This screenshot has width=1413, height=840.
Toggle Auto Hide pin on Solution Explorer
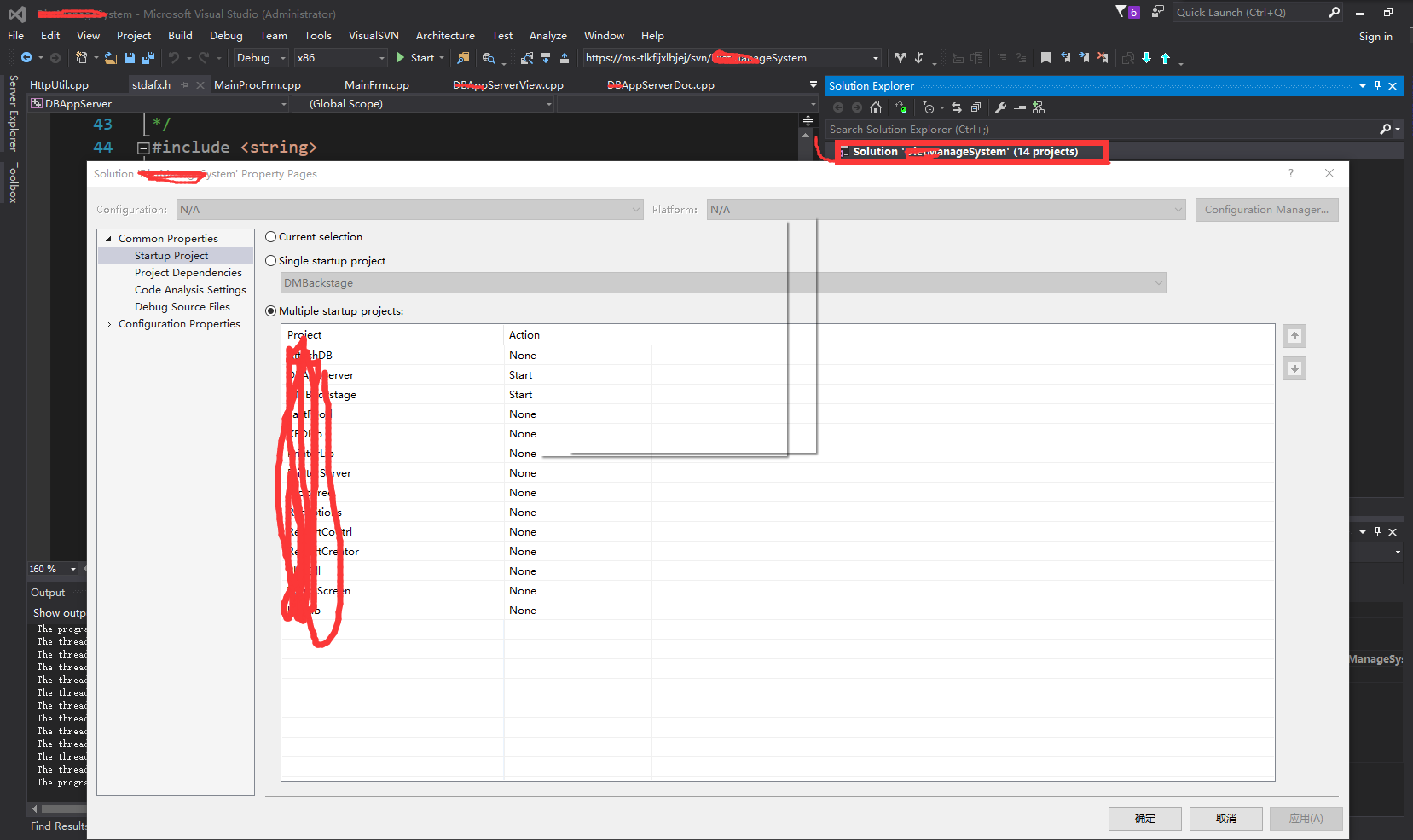tap(1377, 86)
